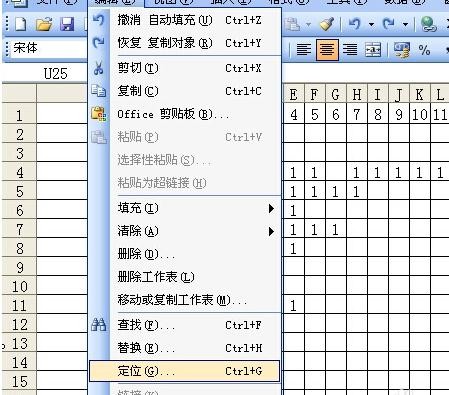Screen dimensions: 449x395
Task: Select row 4 header
Action: (x=19, y=172)
